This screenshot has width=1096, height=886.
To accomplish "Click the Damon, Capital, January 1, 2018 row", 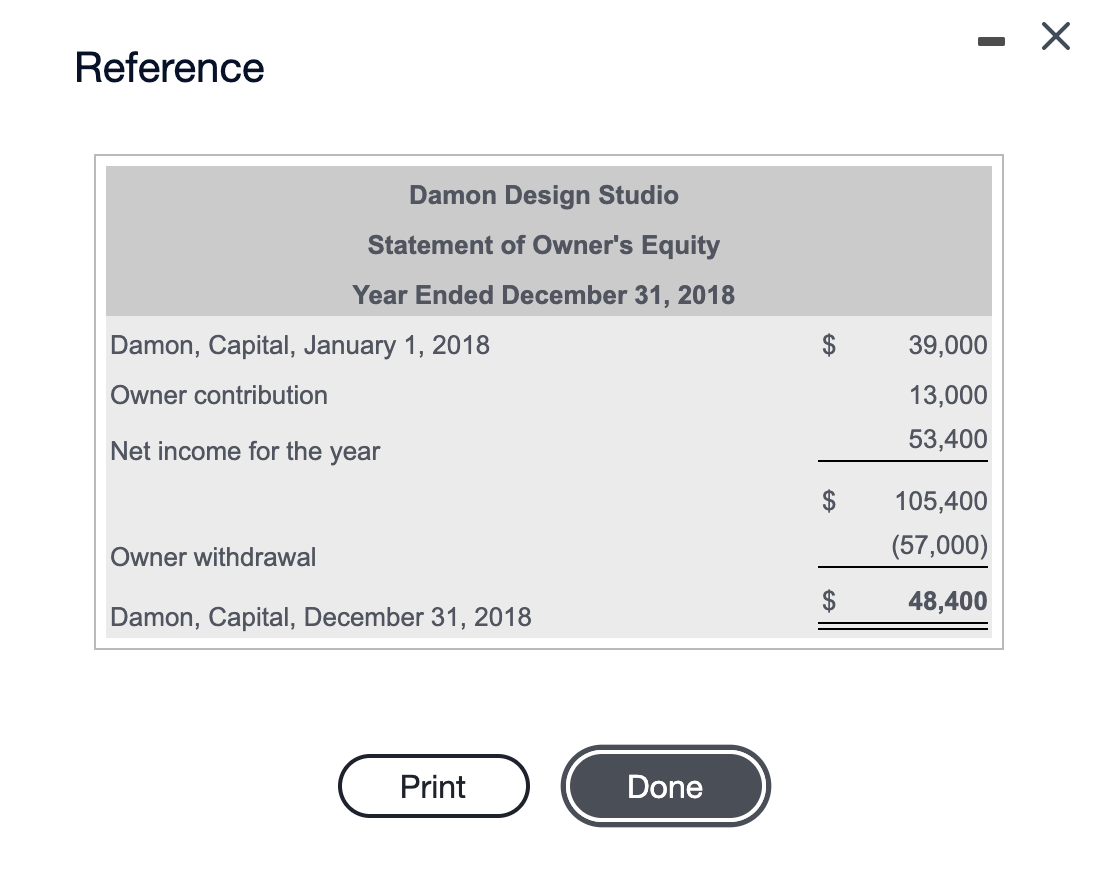I will pos(299,345).
